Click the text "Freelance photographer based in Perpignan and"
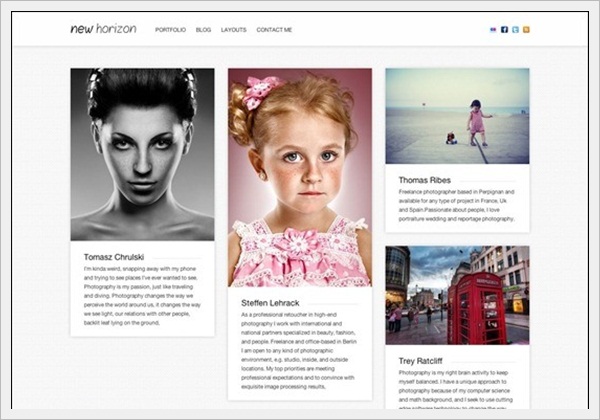The height and width of the screenshot is (420, 600). pos(456,192)
